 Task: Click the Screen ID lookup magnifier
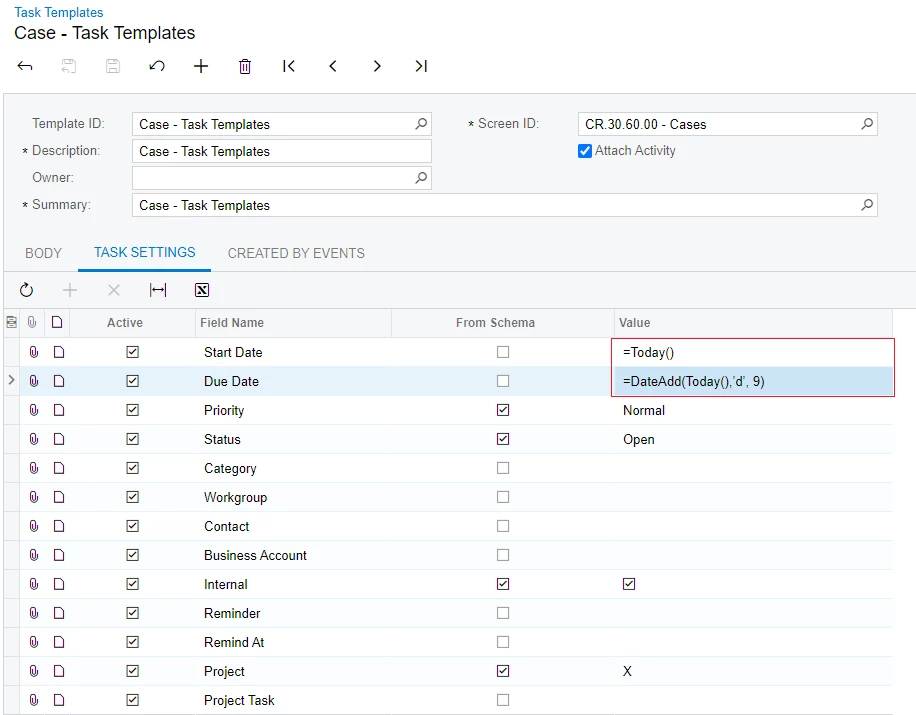pos(868,124)
